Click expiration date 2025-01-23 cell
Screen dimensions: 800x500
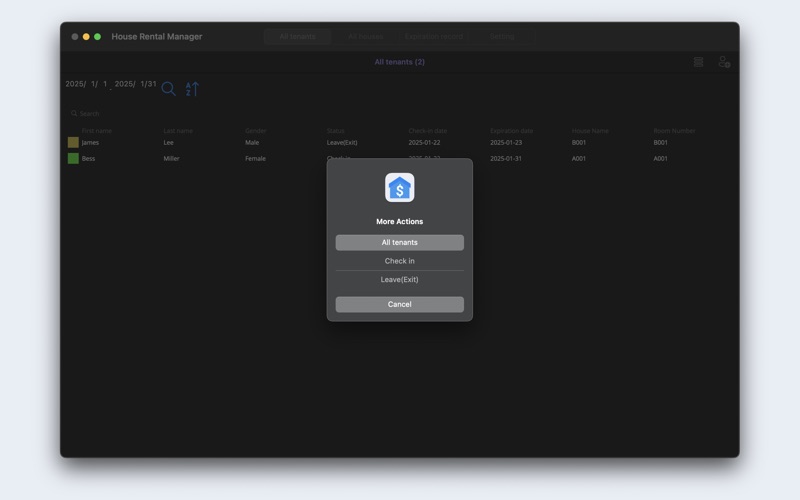coord(506,142)
